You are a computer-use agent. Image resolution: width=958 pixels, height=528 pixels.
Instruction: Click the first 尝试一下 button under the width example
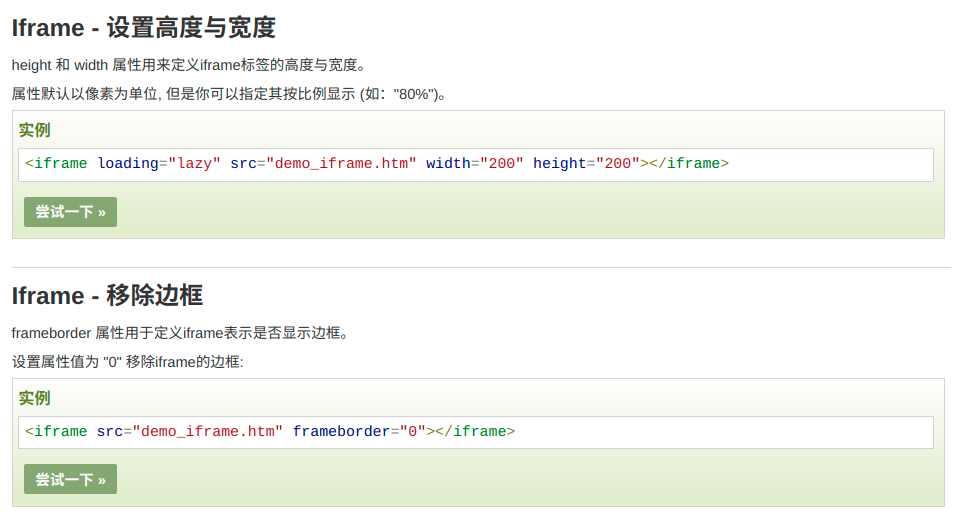pos(70,212)
